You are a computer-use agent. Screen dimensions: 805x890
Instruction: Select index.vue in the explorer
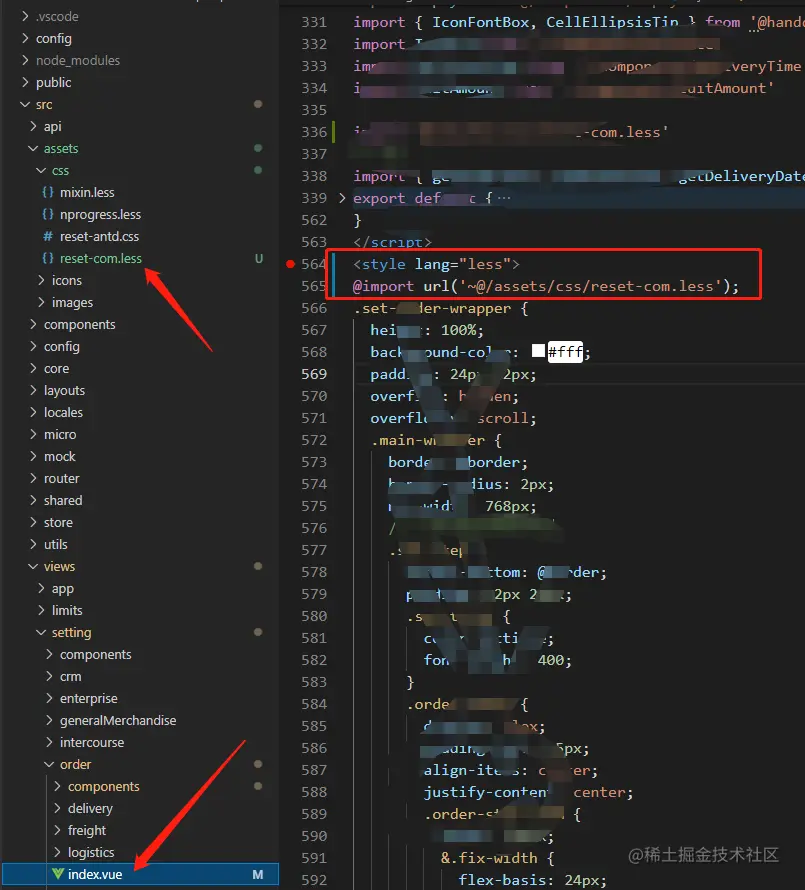point(140,875)
